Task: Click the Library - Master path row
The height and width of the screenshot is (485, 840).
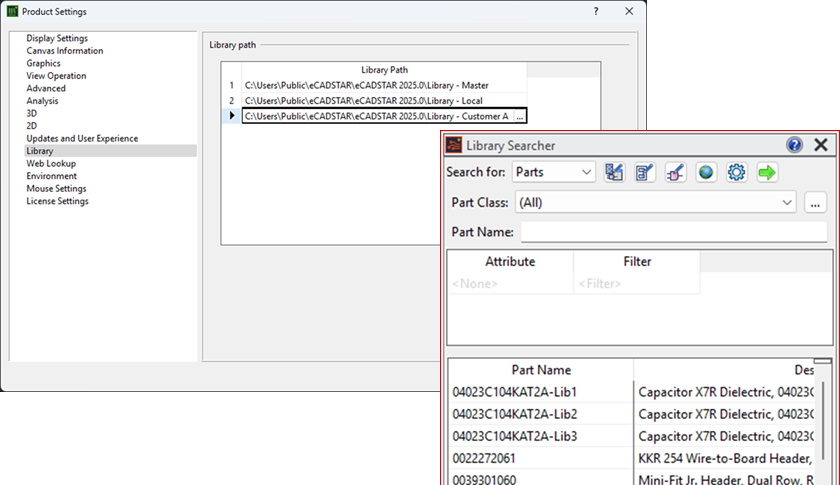Action: click(384, 85)
